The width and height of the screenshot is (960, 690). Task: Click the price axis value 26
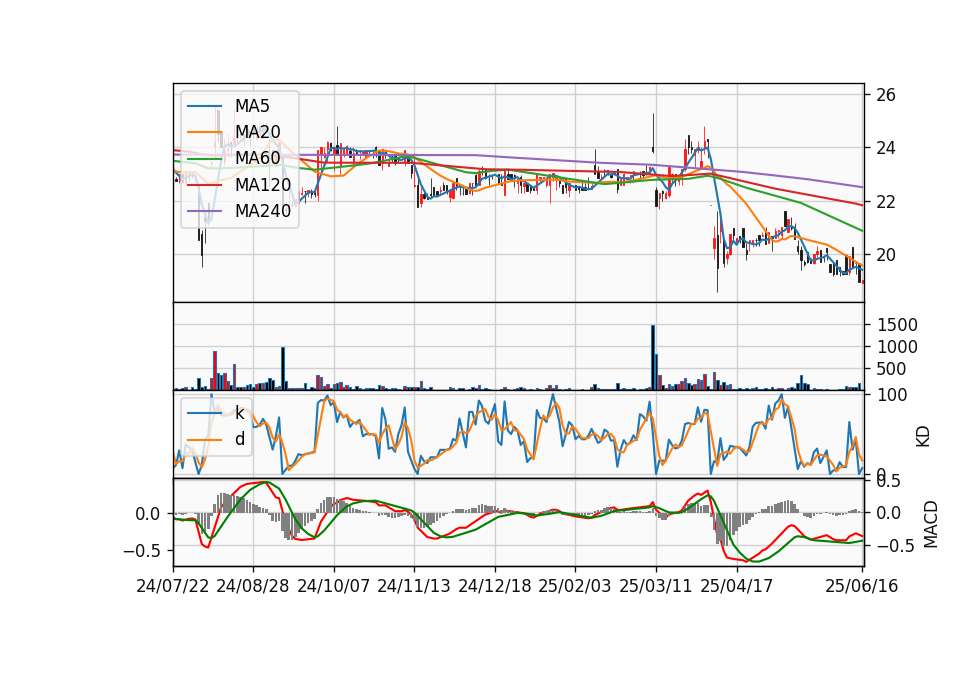coord(886,95)
